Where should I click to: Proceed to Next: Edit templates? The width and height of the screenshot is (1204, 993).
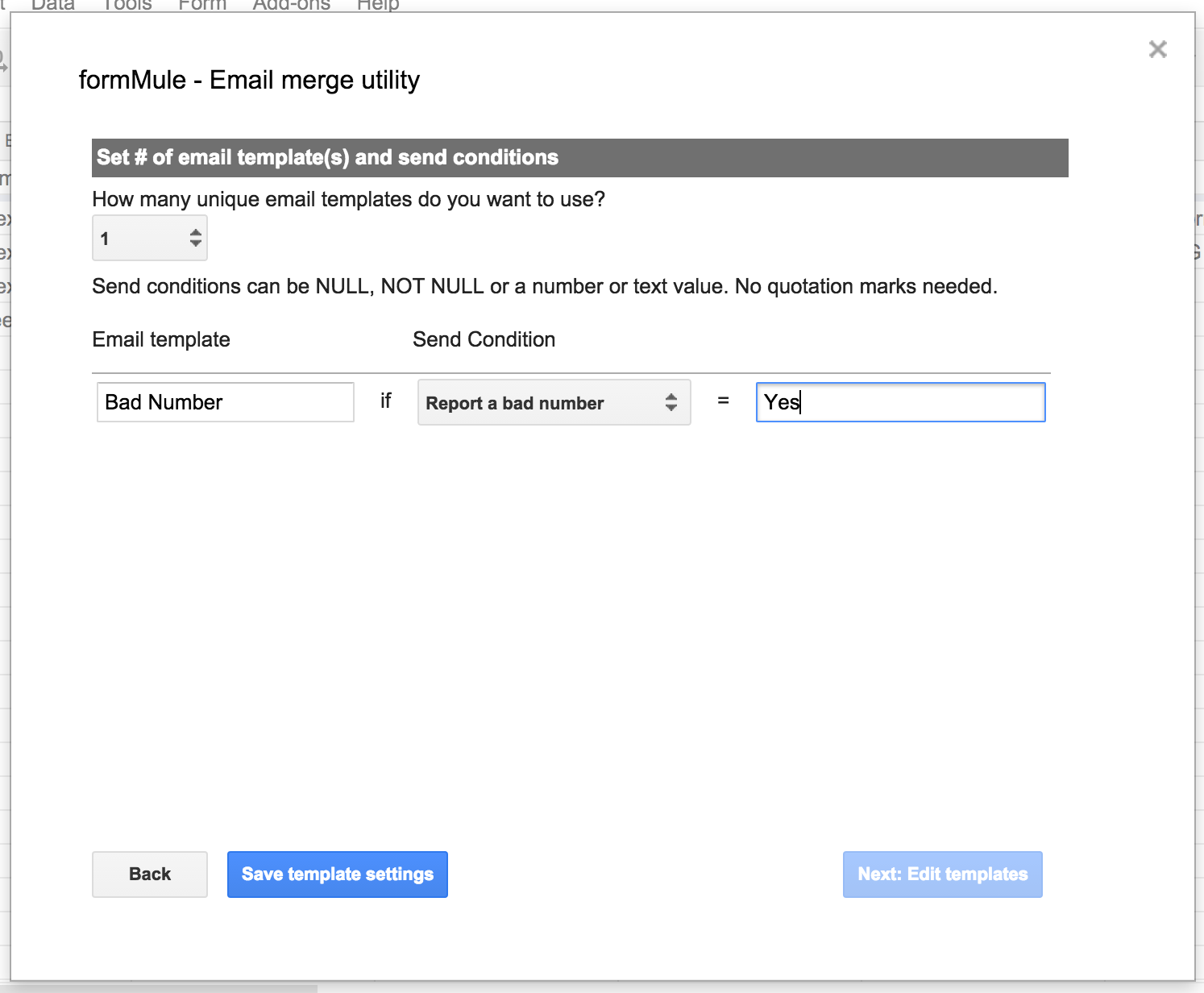pos(943,875)
